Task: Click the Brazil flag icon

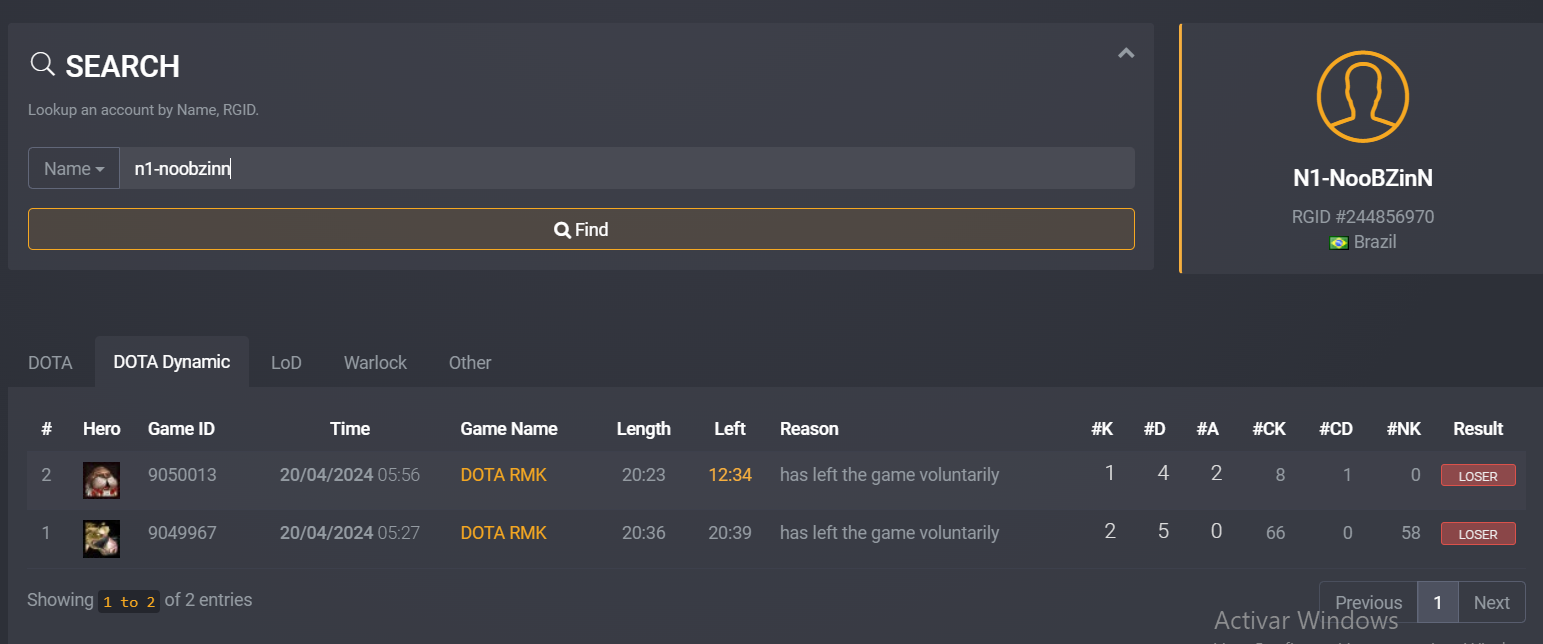Action: point(1339,242)
